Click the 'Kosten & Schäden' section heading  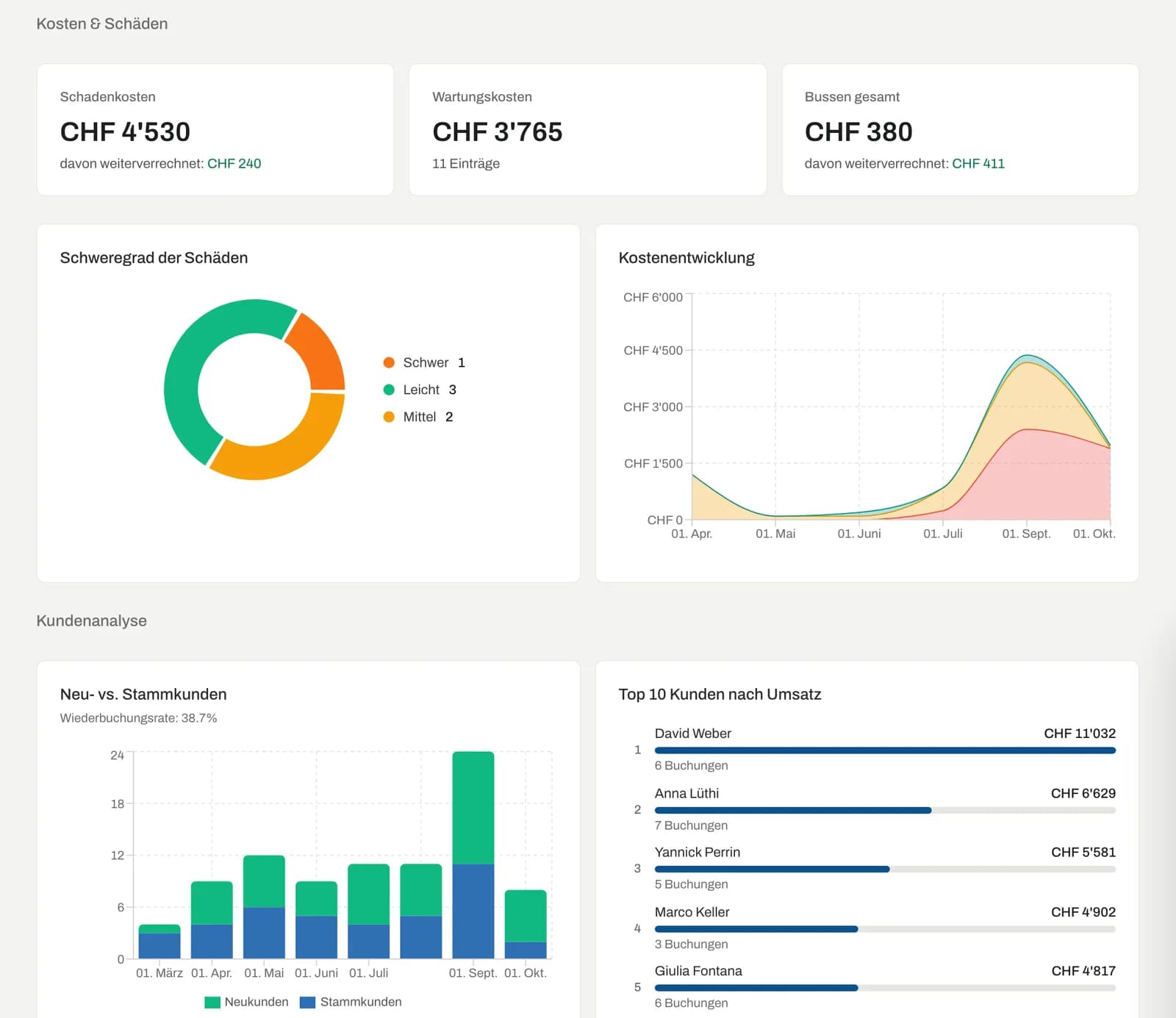point(102,24)
